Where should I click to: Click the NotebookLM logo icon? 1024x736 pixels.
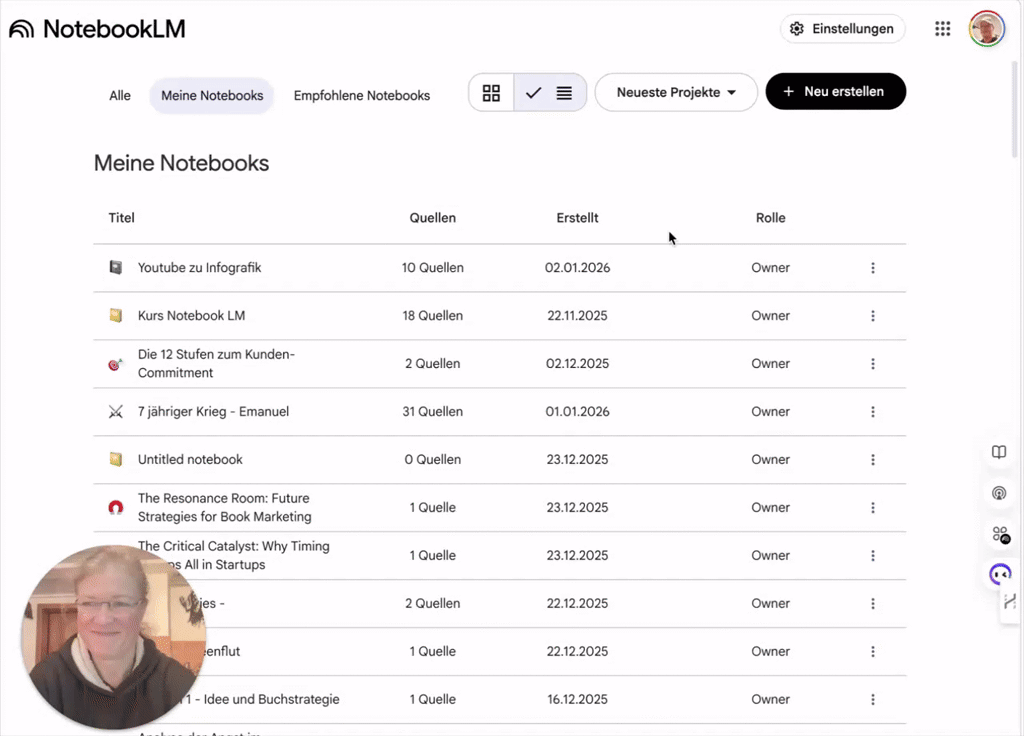point(22,29)
